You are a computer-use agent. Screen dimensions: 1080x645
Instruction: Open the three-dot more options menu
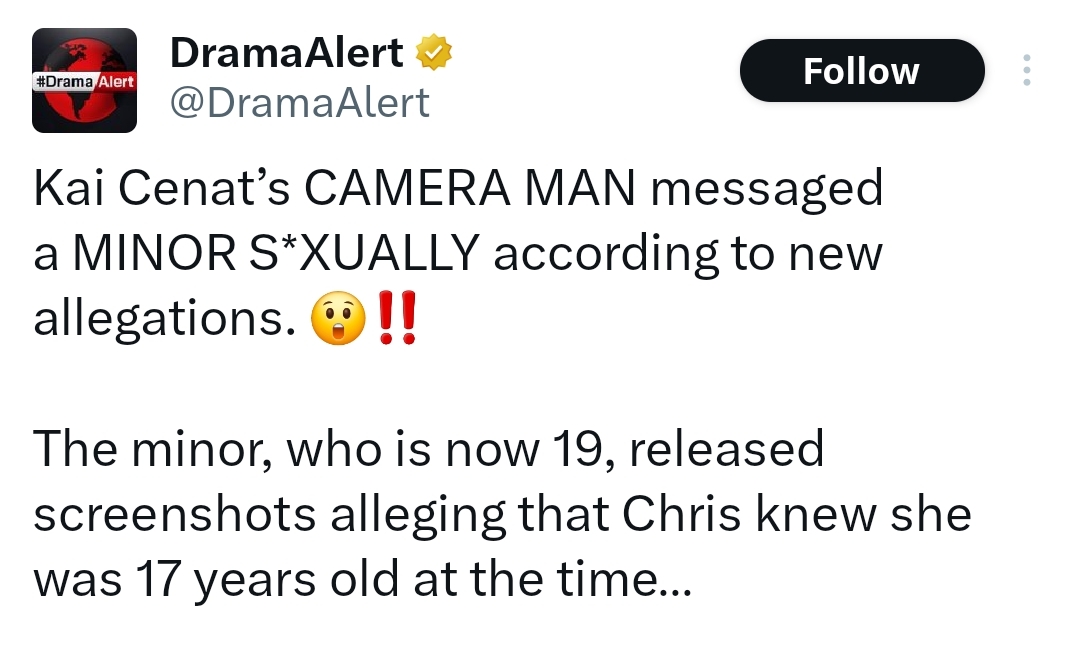pyautogui.click(x=1025, y=71)
